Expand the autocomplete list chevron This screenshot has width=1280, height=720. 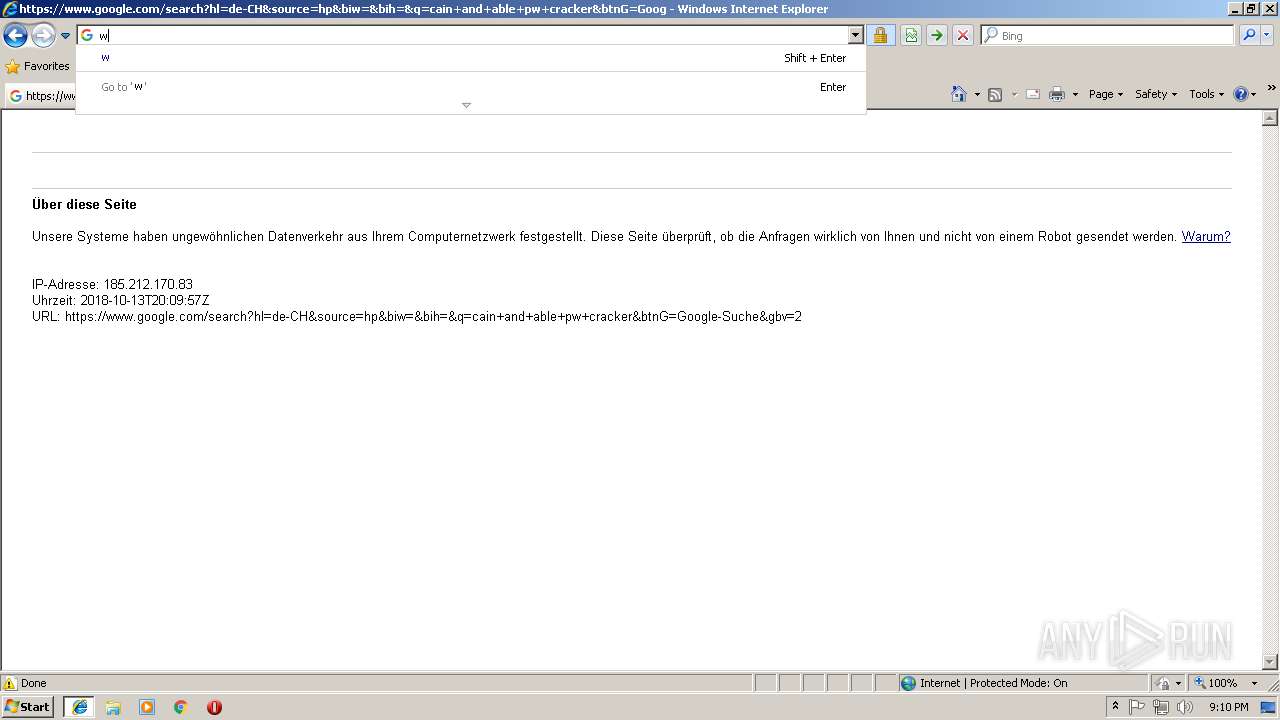click(466, 106)
